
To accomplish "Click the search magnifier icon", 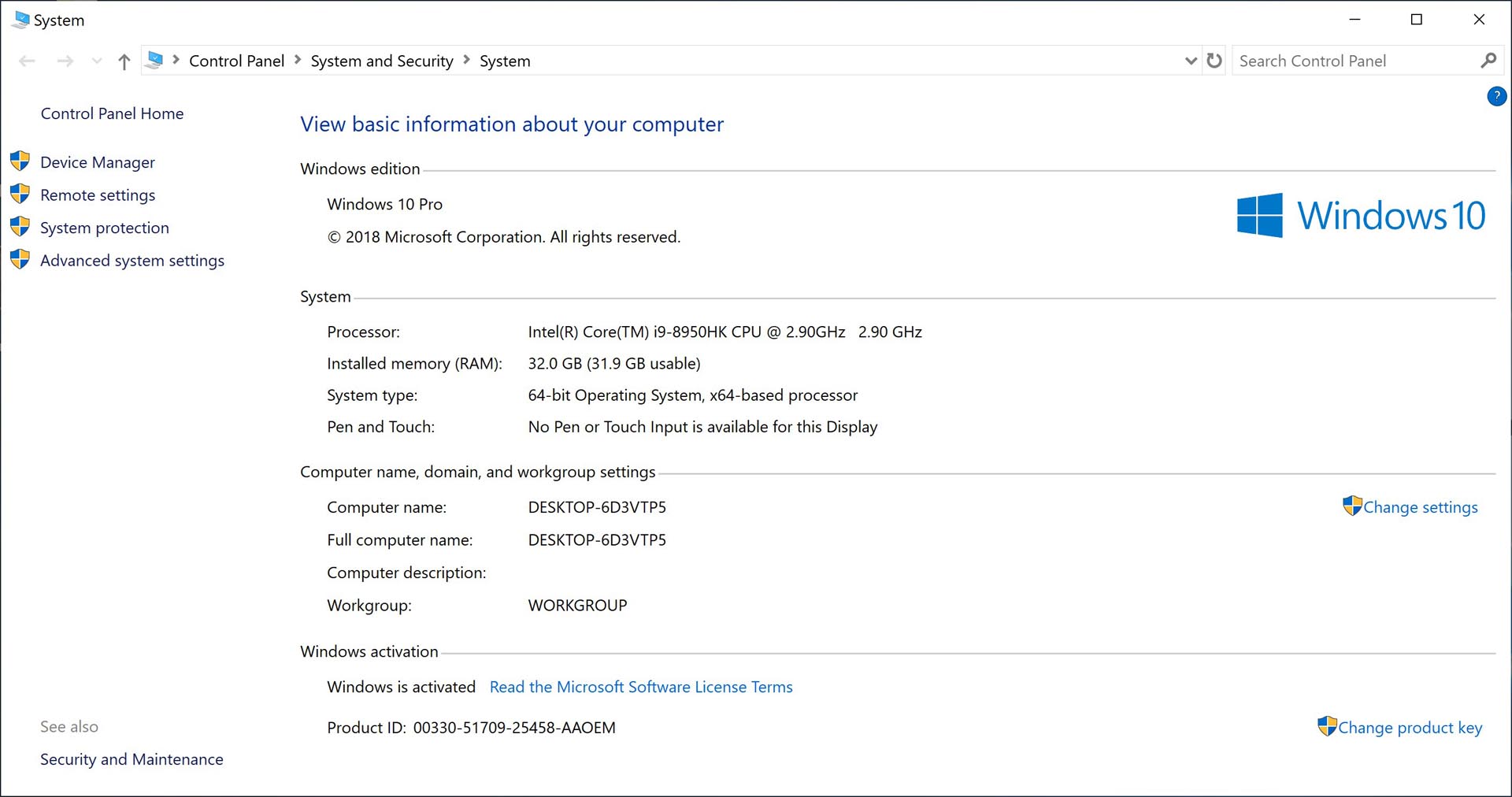I will point(1488,61).
